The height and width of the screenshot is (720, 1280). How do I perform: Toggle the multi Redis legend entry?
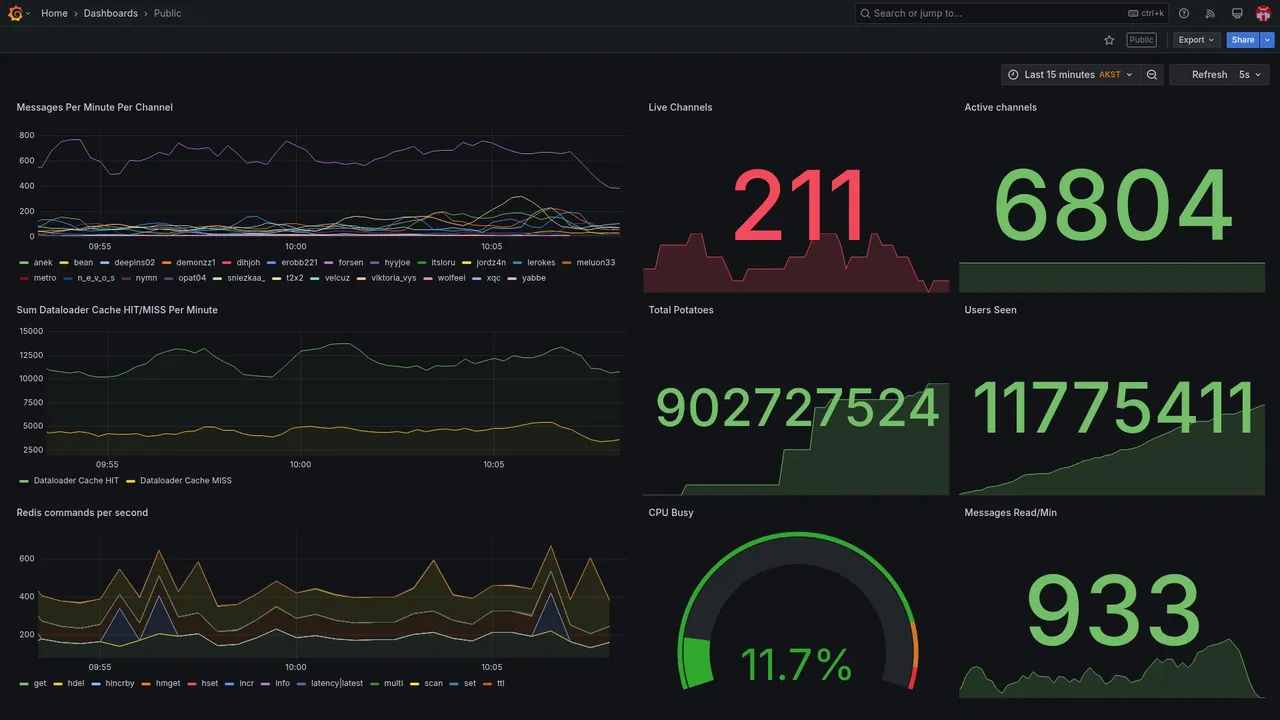[393, 684]
